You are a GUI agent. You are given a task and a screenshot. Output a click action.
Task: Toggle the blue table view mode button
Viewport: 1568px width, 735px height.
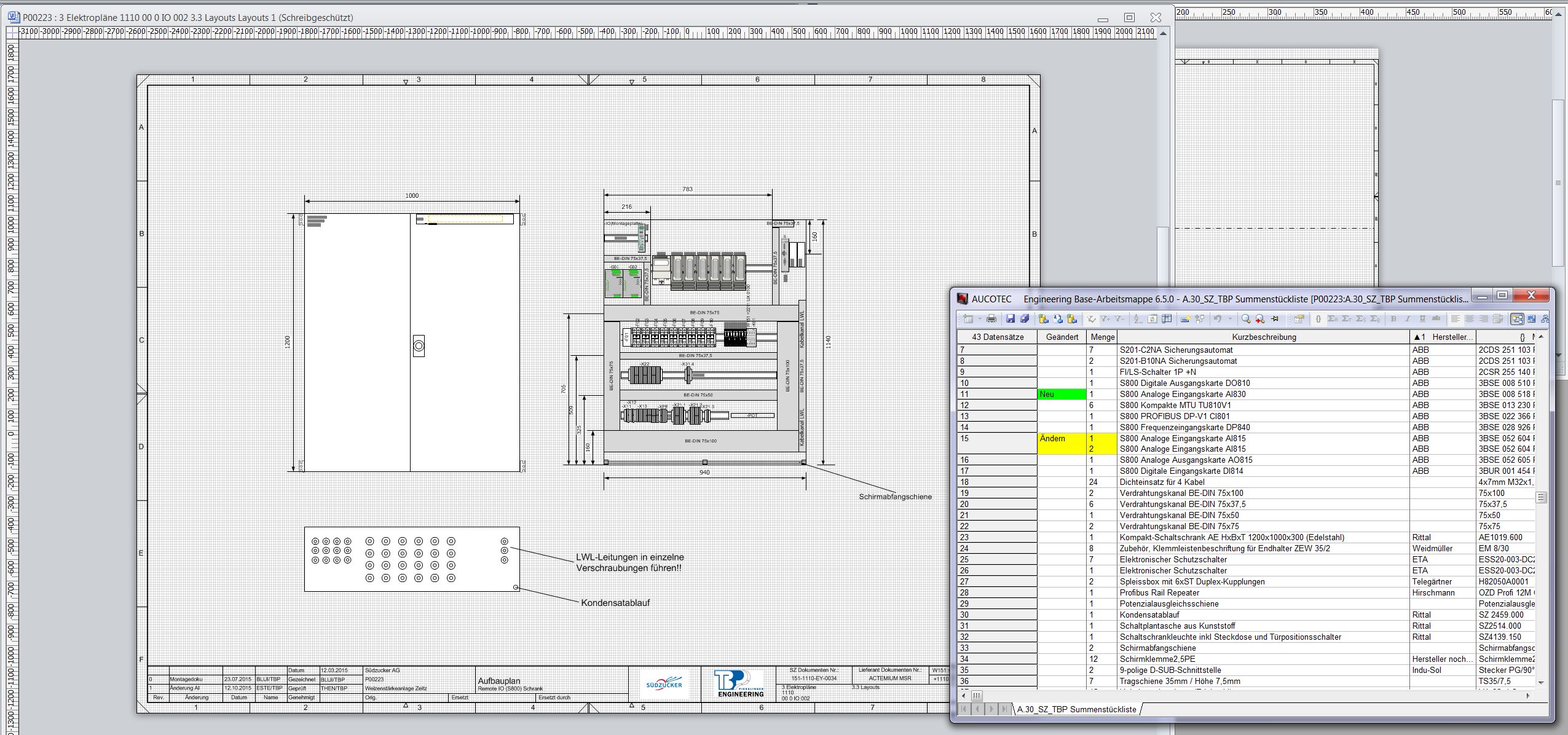1531,319
